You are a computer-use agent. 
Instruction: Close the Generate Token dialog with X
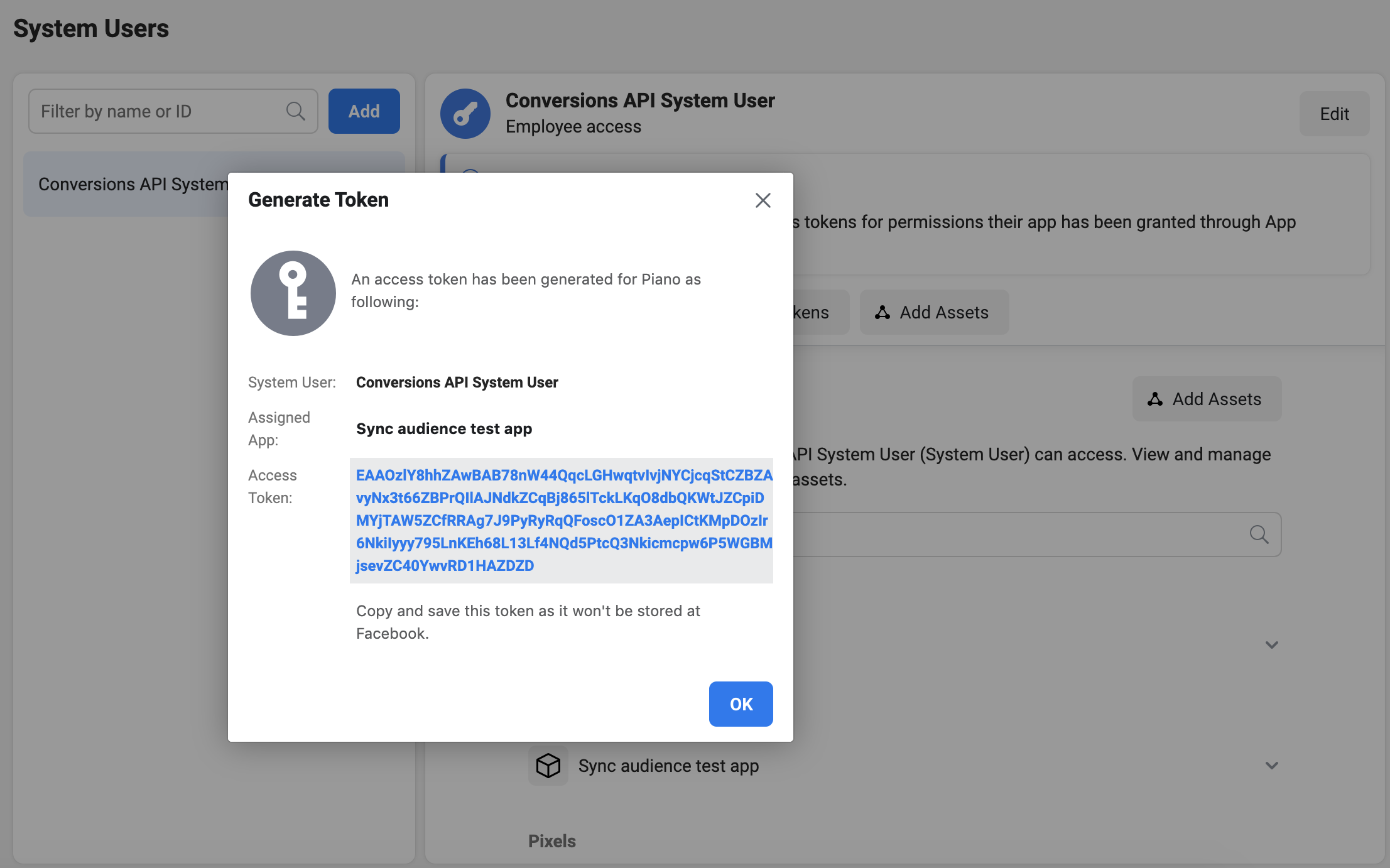(x=763, y=200)
